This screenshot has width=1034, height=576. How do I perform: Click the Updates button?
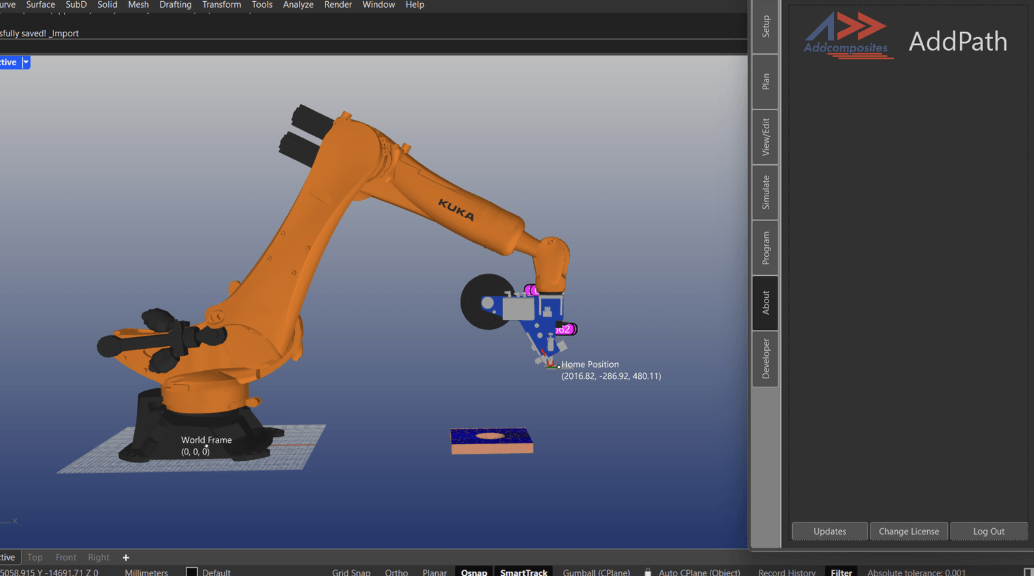[830, 531]
